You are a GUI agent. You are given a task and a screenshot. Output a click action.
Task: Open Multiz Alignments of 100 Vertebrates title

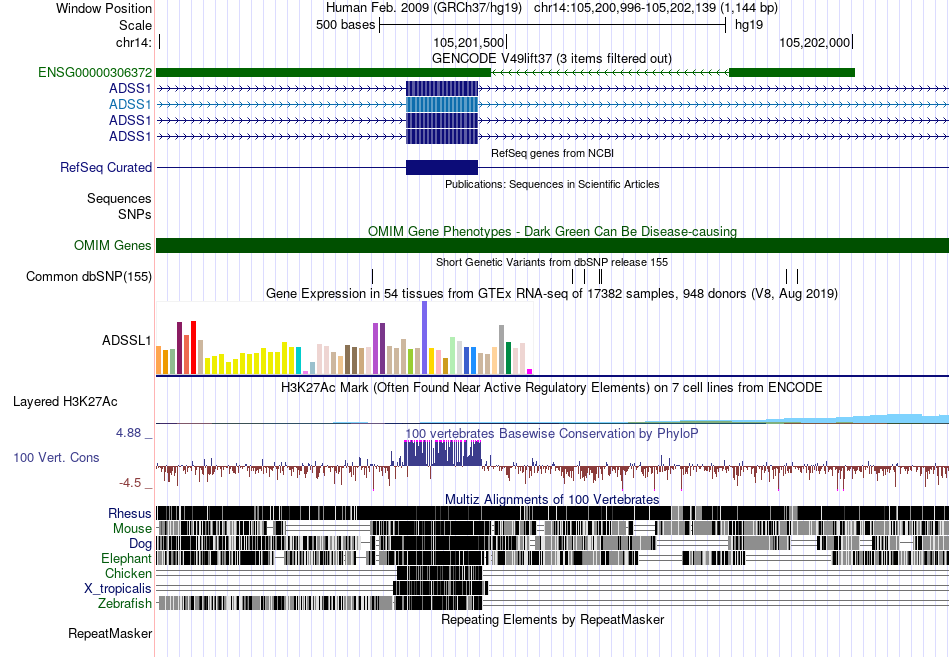click(x=552, y=499)
